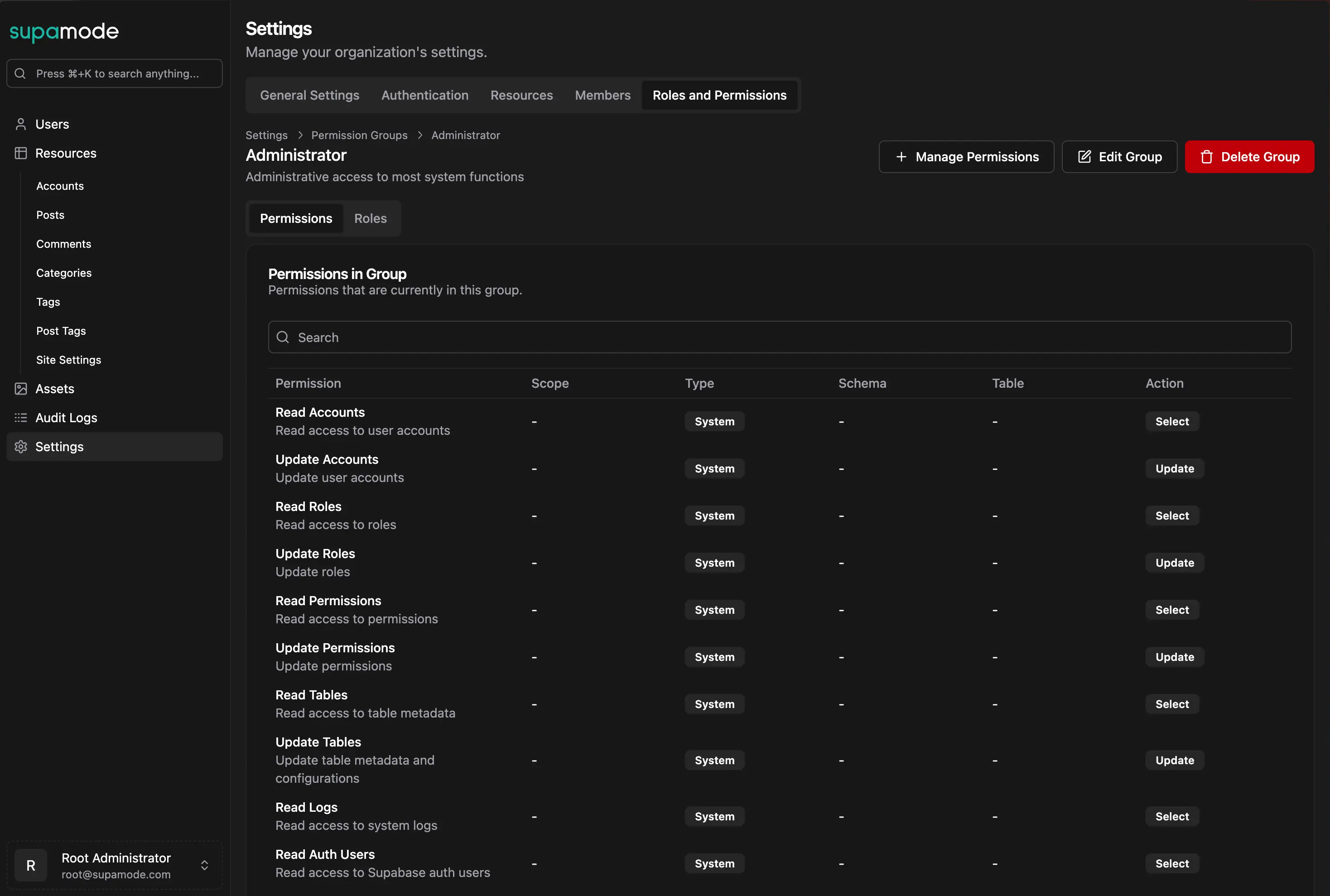Open the General Settings tab
Viewport: 1330px width, 896px height.
point(309,95)
